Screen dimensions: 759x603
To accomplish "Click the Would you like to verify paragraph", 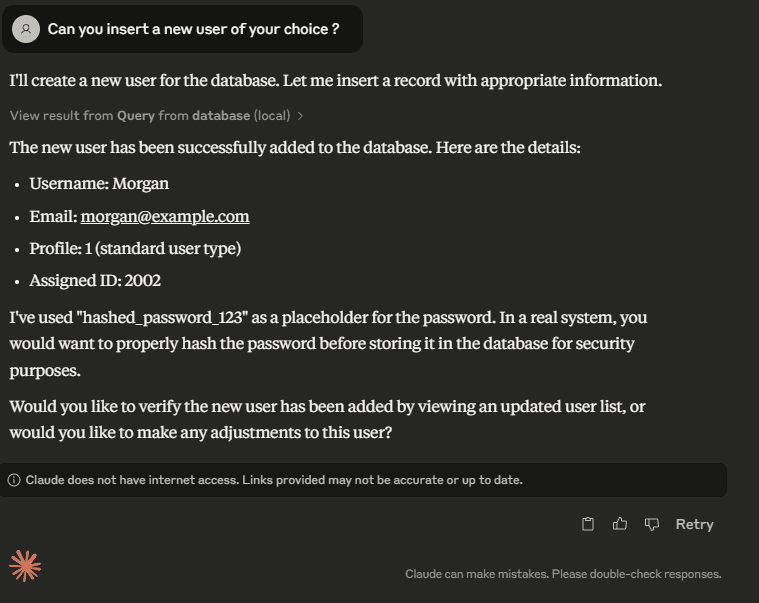I will 327,419.
